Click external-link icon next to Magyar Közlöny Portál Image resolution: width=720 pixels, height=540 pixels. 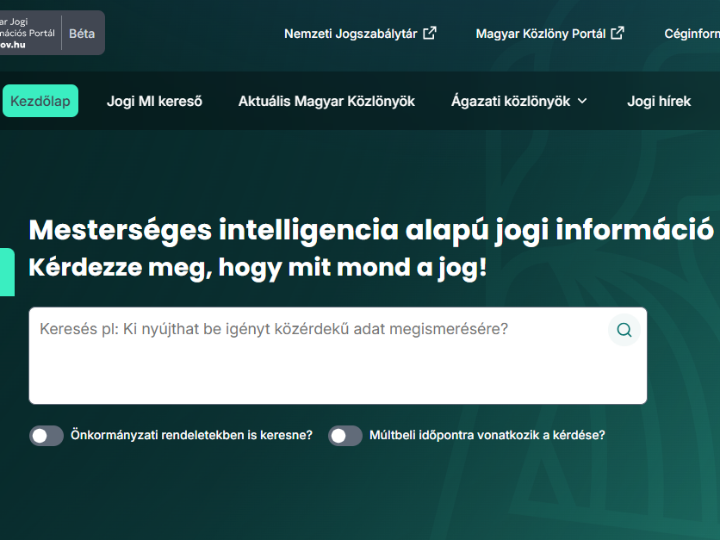[617, 33]
